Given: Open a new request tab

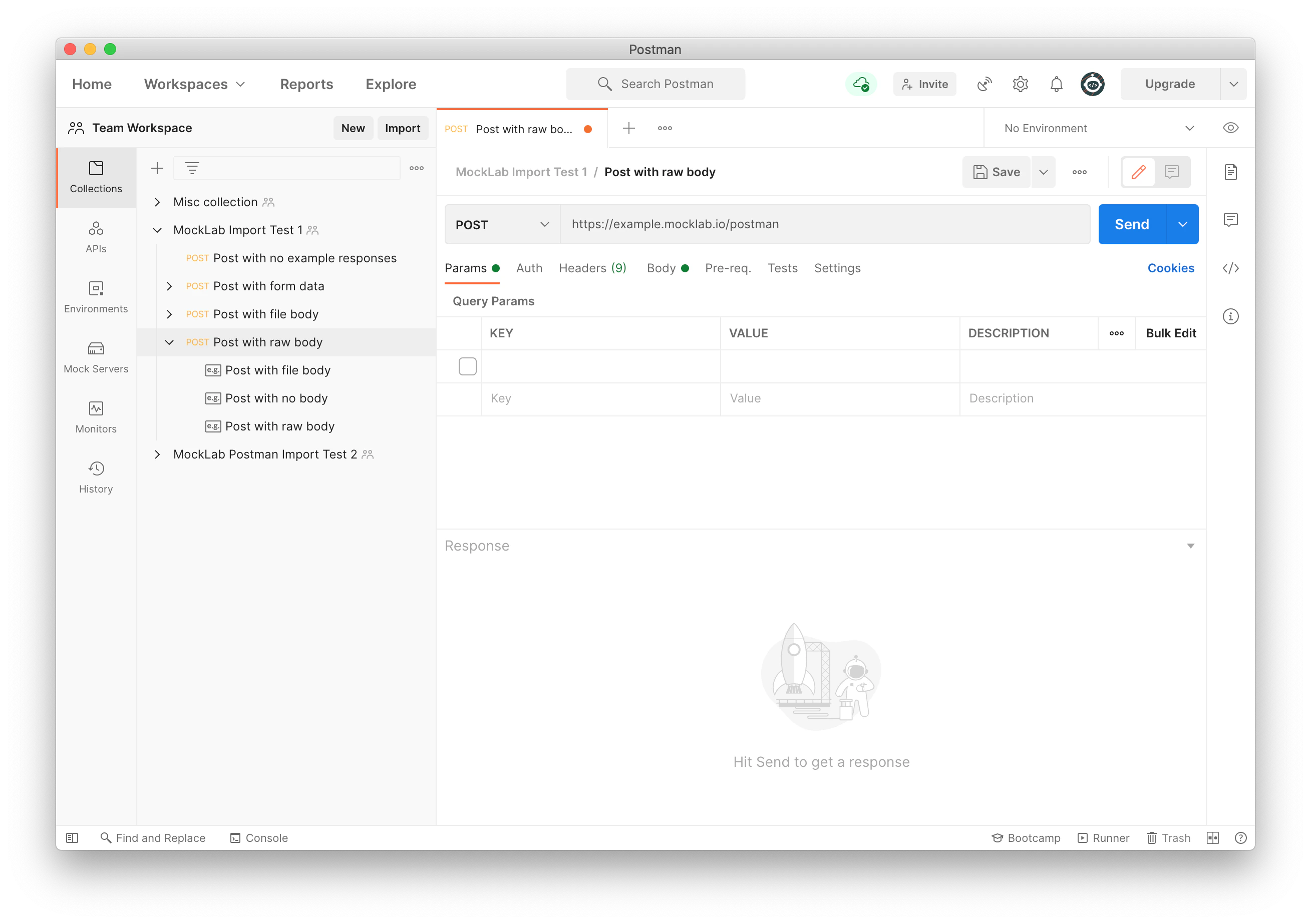Looking at the screenshot, I should coord(628,129).
